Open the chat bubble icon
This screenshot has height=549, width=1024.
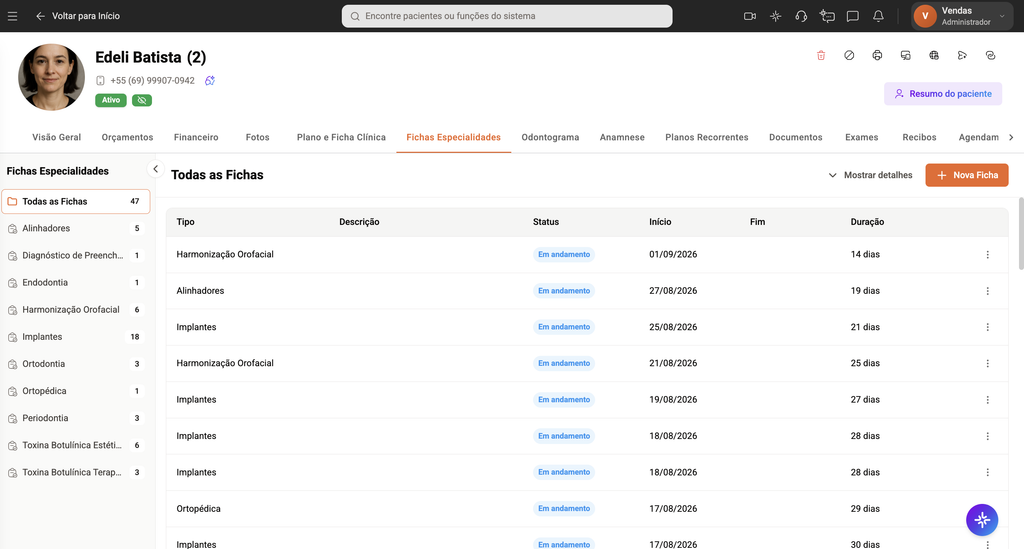[x=852, y=16]
